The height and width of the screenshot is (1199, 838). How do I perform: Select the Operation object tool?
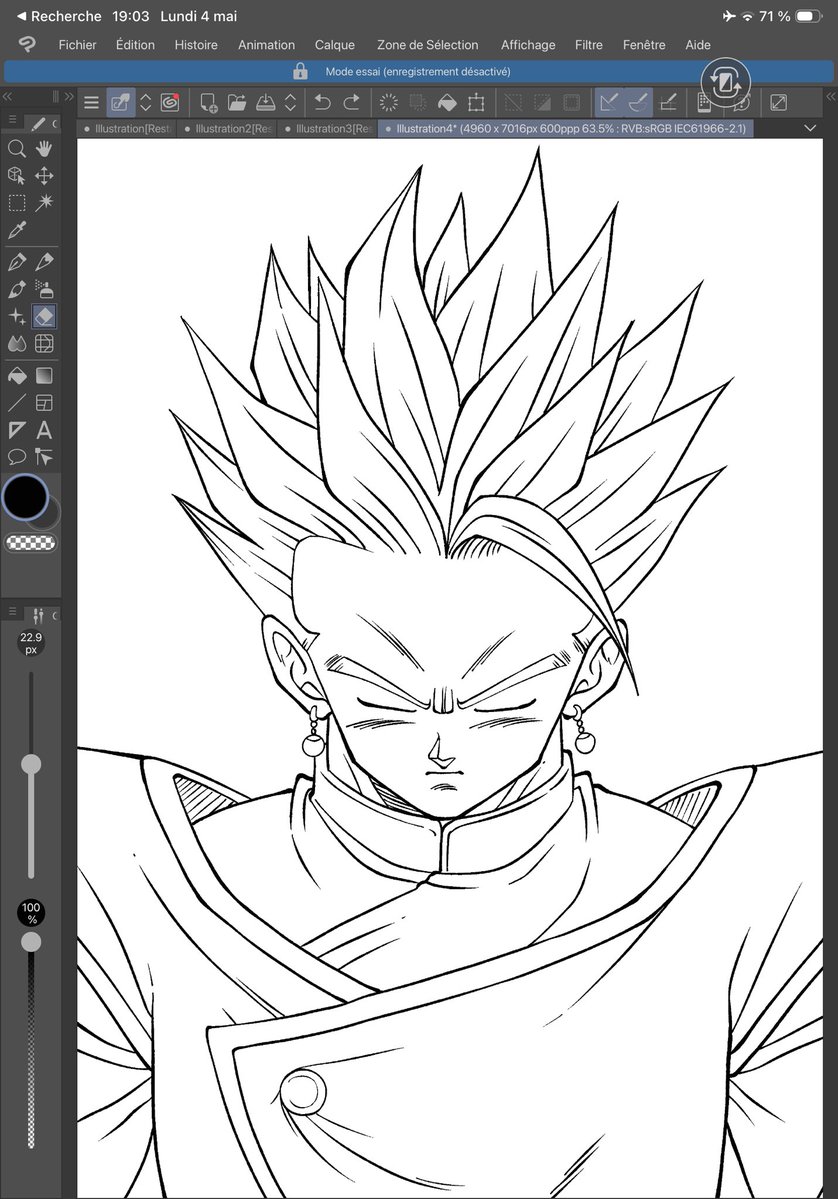click(17, 176)
